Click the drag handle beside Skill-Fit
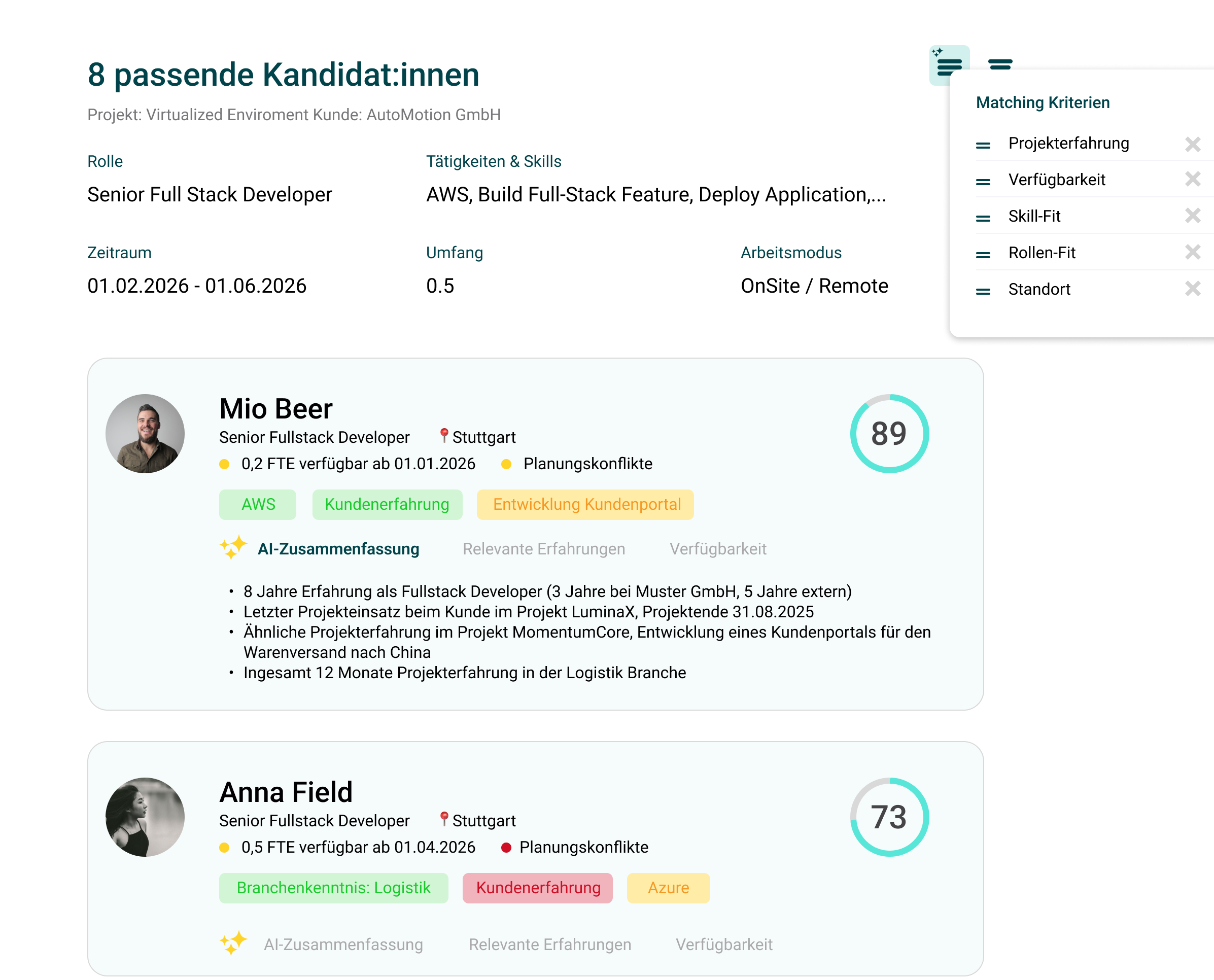 [x=983, y=218]
